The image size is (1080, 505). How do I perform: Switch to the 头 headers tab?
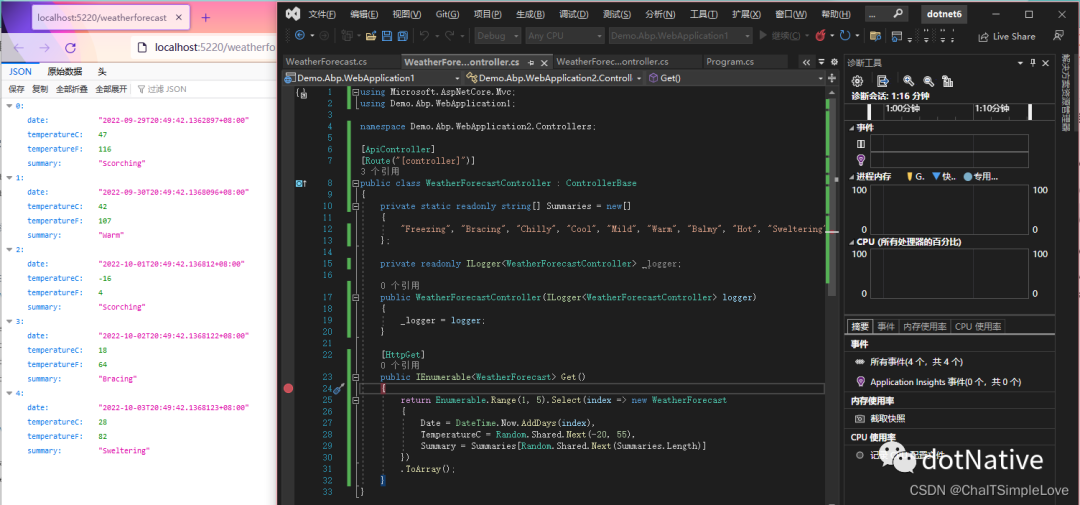point(101,72)
